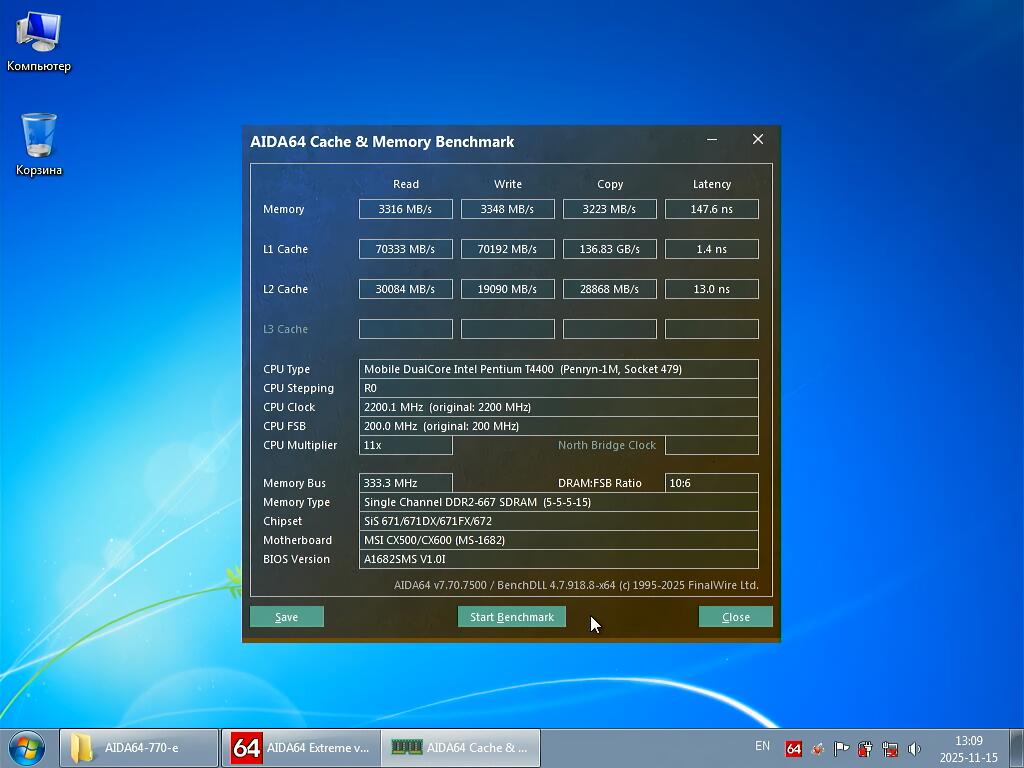This screenshot has height=768, width=1024.
Task: Open the taskbar clock showing 13:09
Action: point(968,749)
